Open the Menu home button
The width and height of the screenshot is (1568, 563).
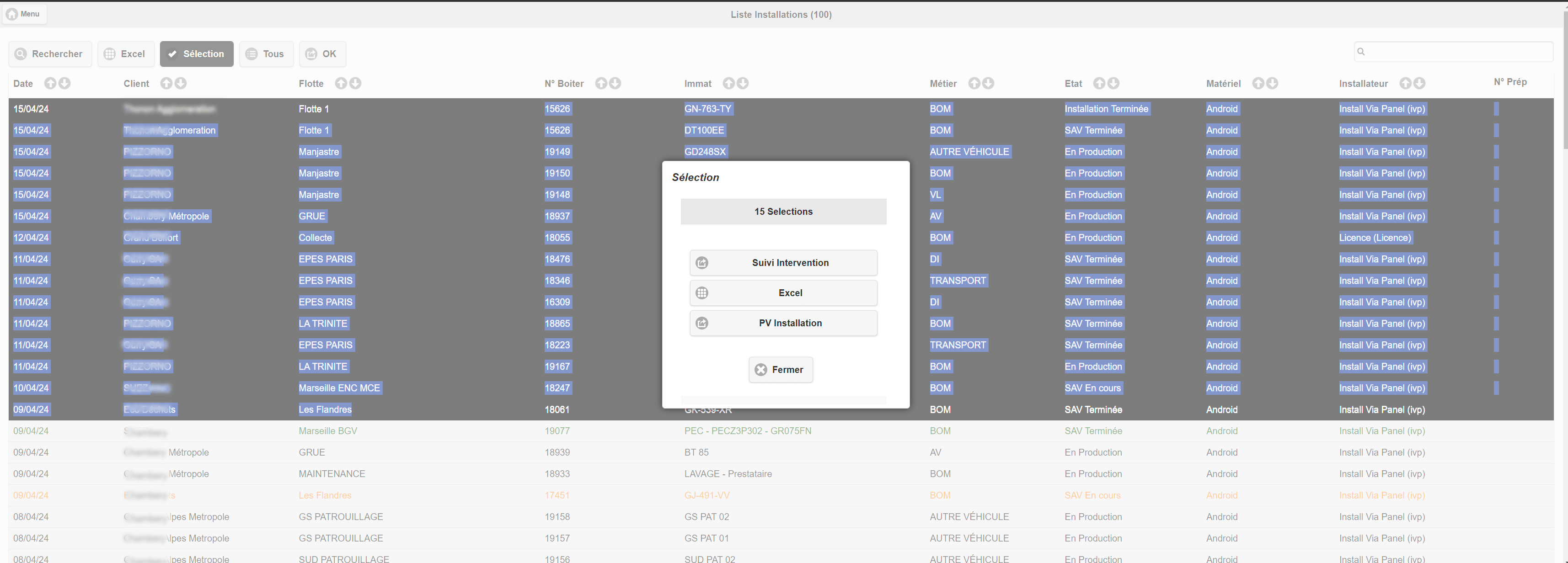(24, 14)
